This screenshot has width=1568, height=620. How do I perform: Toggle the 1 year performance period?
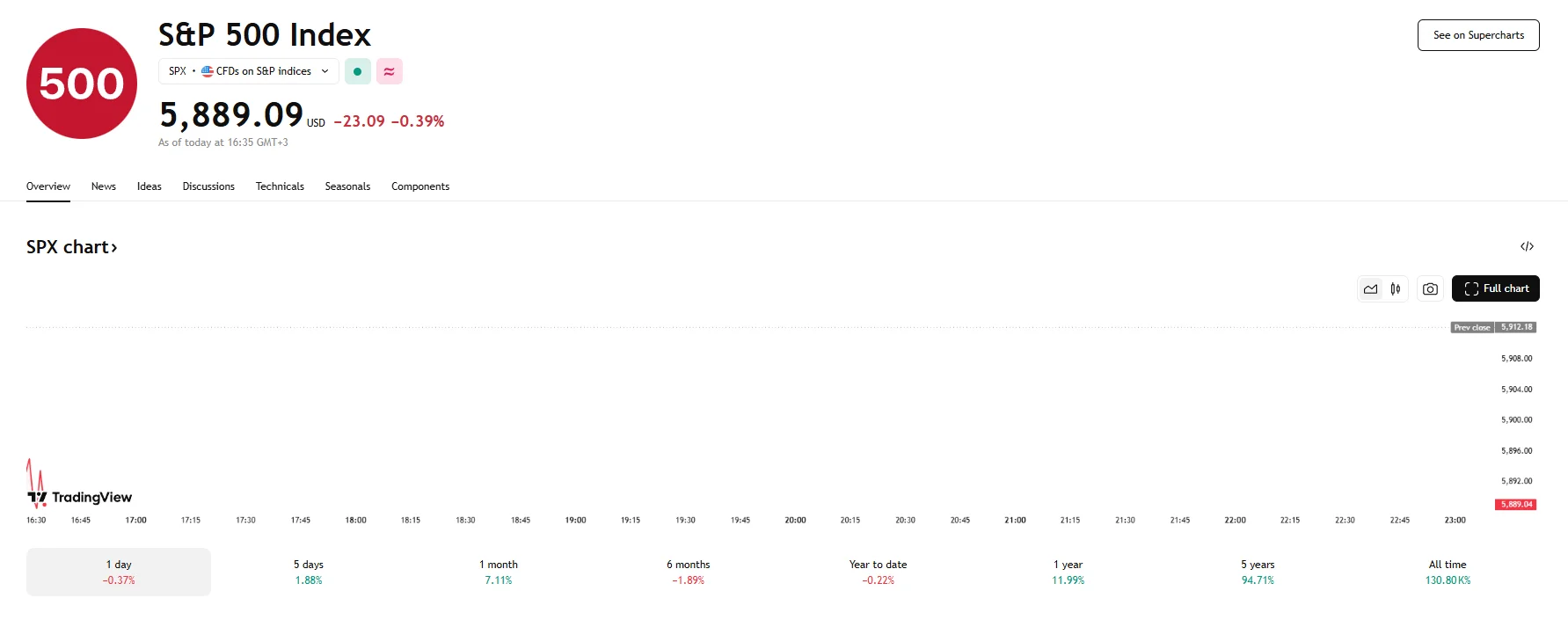1068,571
